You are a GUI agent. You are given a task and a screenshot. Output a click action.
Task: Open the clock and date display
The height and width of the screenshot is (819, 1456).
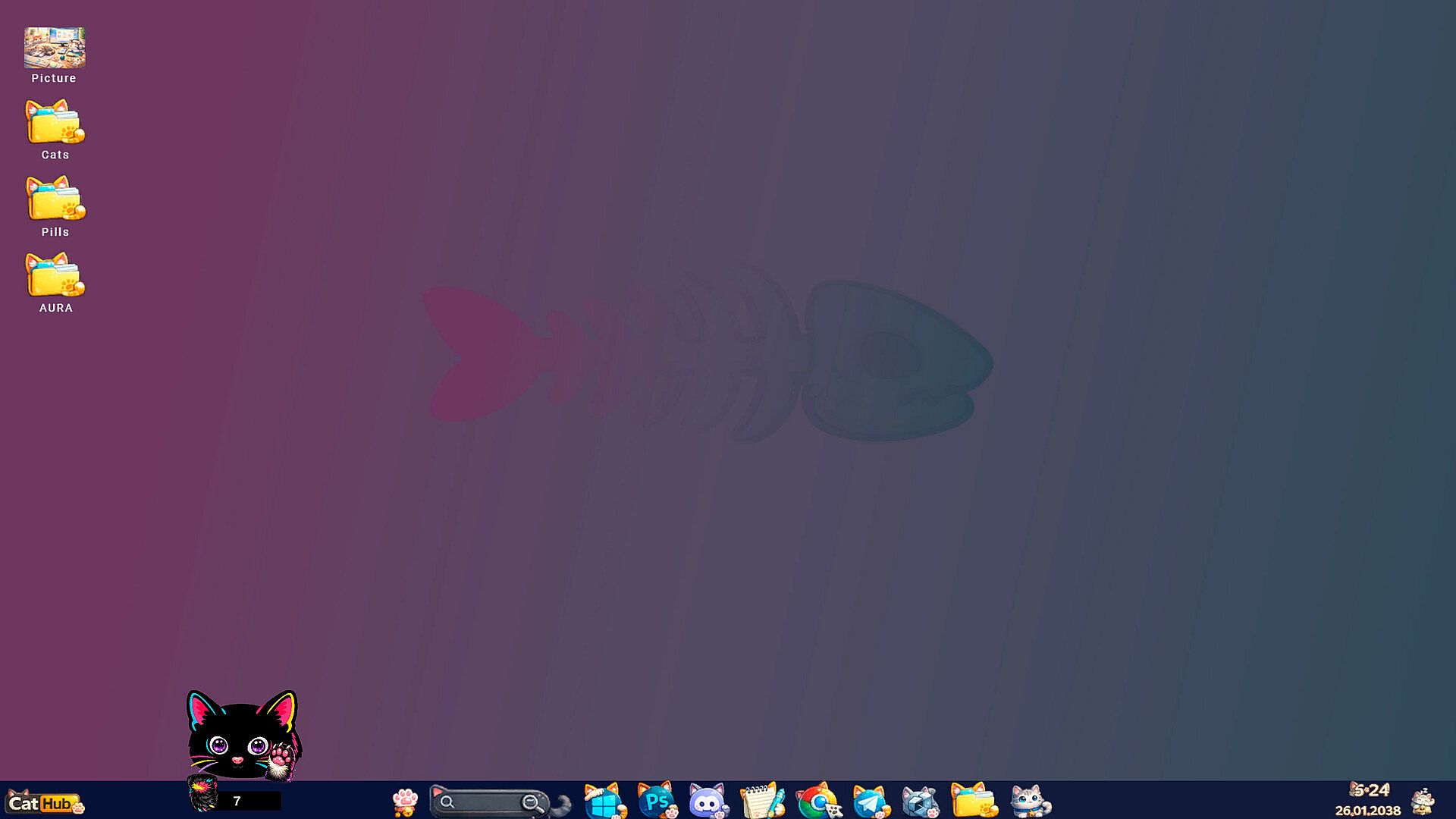point(1369,801)
